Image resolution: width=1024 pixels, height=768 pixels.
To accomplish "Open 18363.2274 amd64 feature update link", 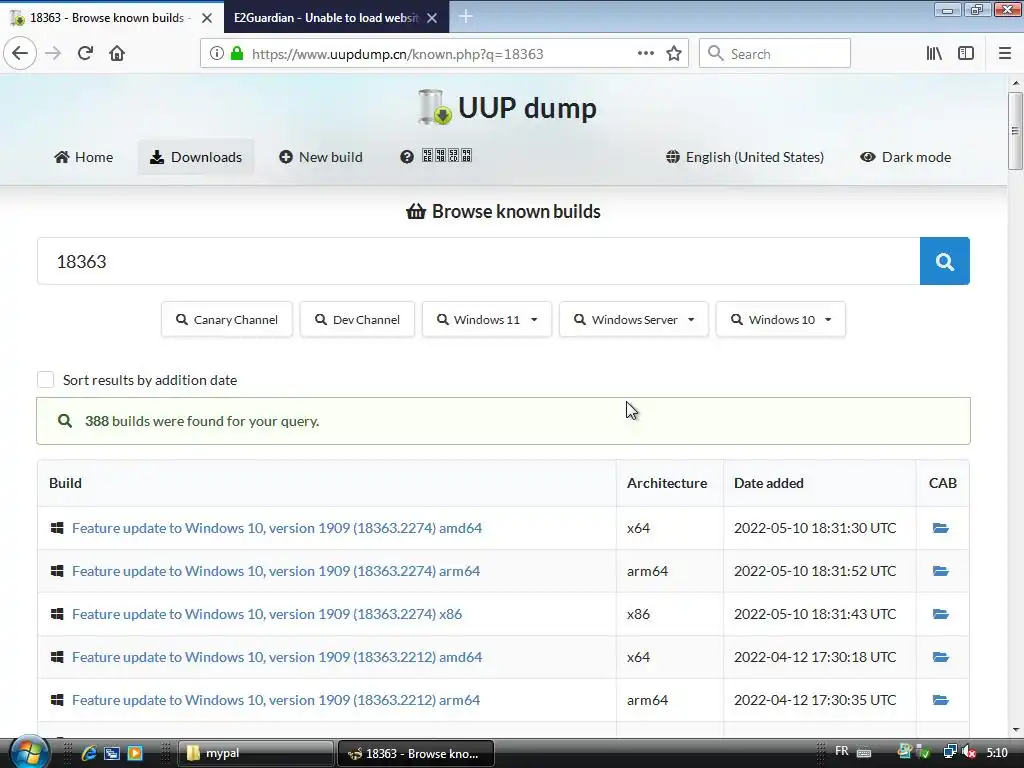I will point(277,528).
